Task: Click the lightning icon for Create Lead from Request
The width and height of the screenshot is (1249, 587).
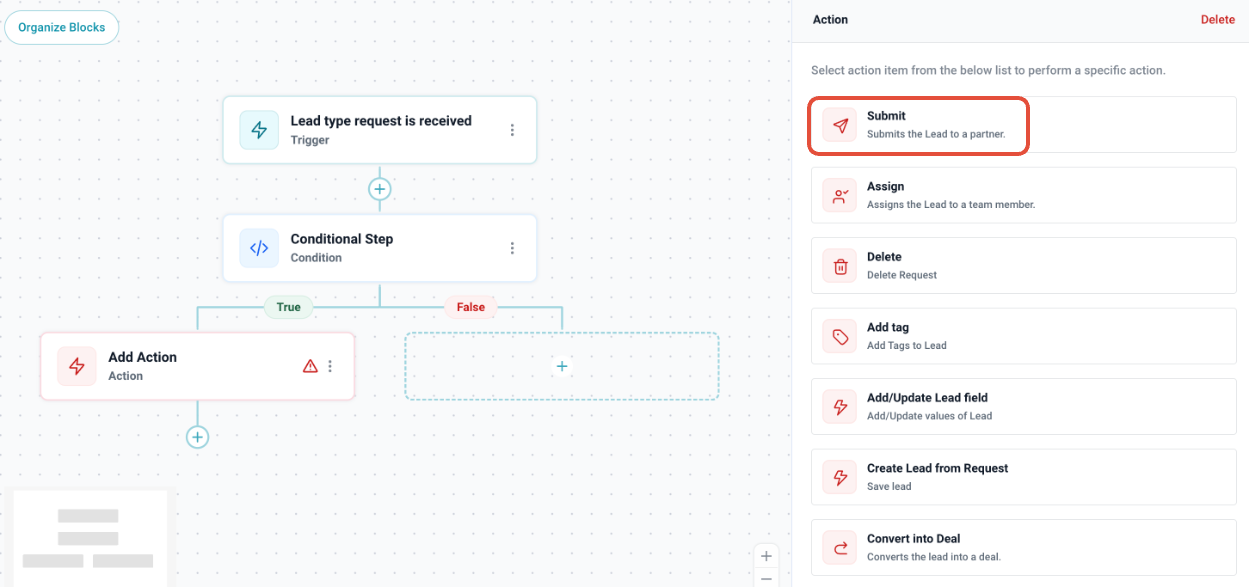Action: pyautogui.click(x=840, y=477)
